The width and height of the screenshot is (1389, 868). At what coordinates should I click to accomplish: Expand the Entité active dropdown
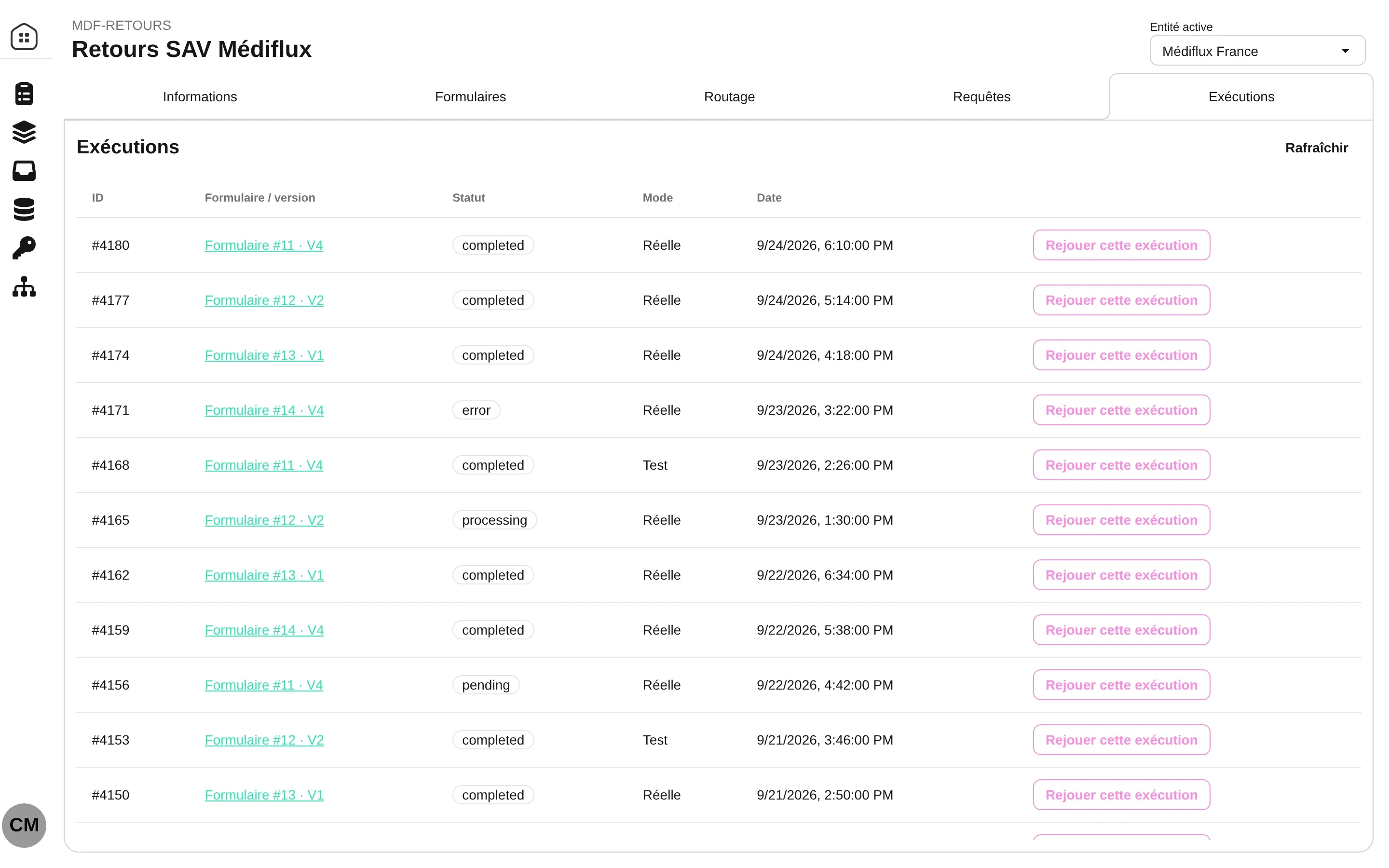(1257, 51)
